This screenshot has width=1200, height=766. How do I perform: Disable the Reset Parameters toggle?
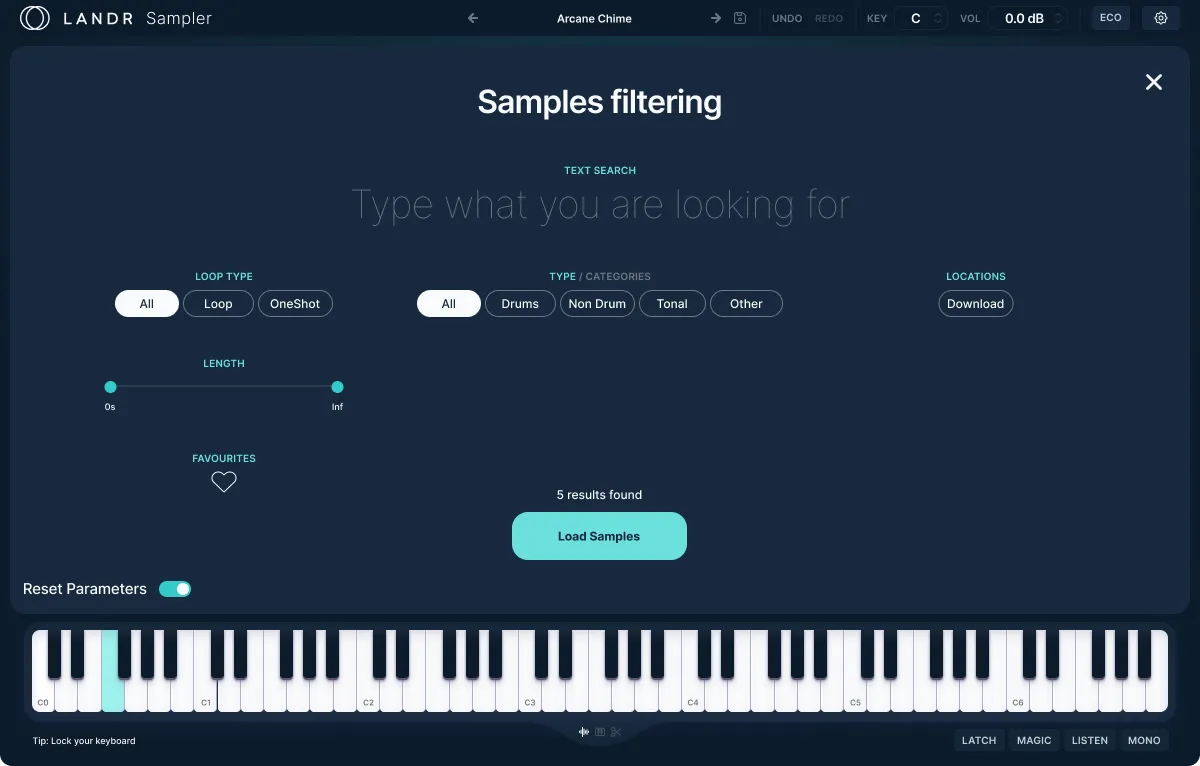tap(175, 589)
